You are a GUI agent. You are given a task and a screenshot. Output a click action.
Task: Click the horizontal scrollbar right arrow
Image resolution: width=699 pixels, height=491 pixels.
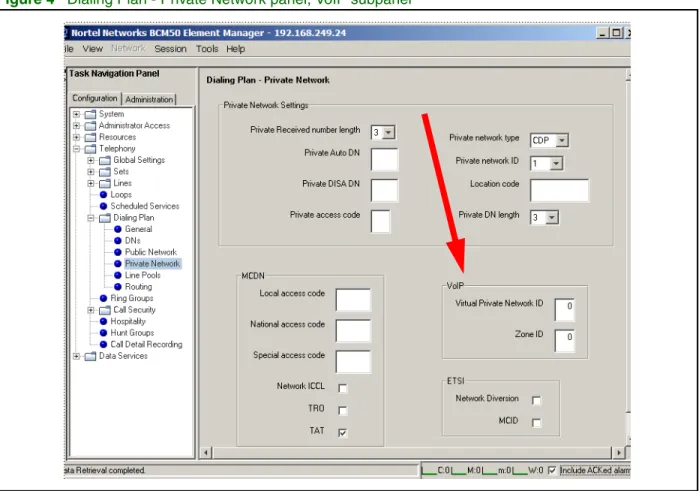point(618,453)
